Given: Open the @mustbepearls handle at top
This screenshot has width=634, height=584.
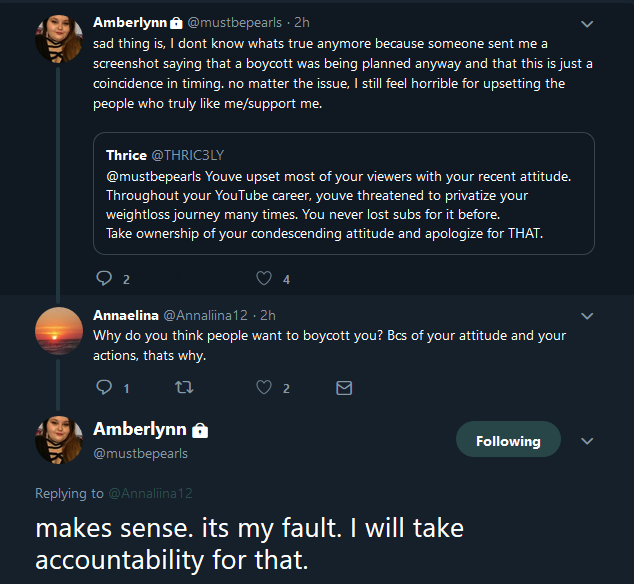Looking at the screenshot, I should pyautogui.click(x=235, y=23).
